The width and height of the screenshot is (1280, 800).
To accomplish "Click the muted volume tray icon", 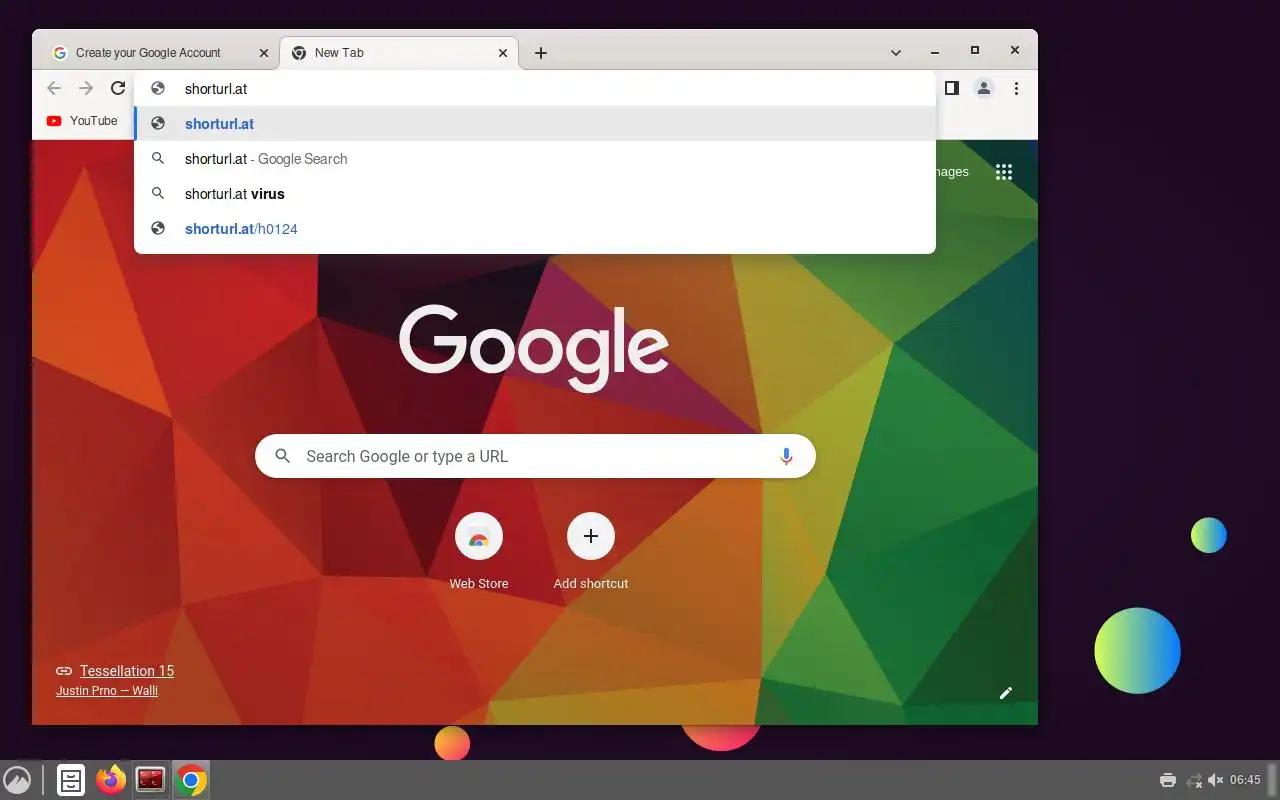I will coord(1216,780).
